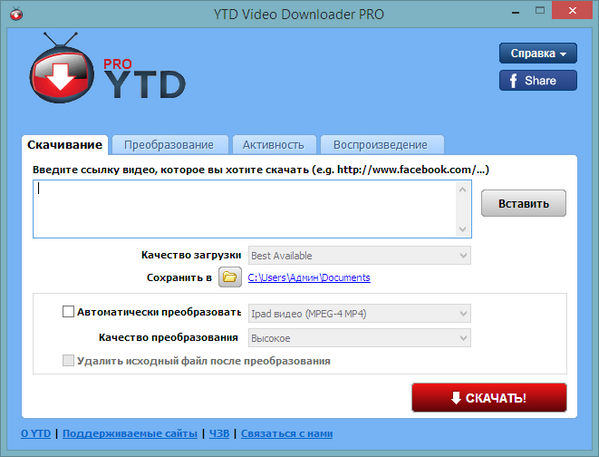Open the Качество загрузки Best Available dropdown
The image size is (599, 457).
[x=359, y=255]
